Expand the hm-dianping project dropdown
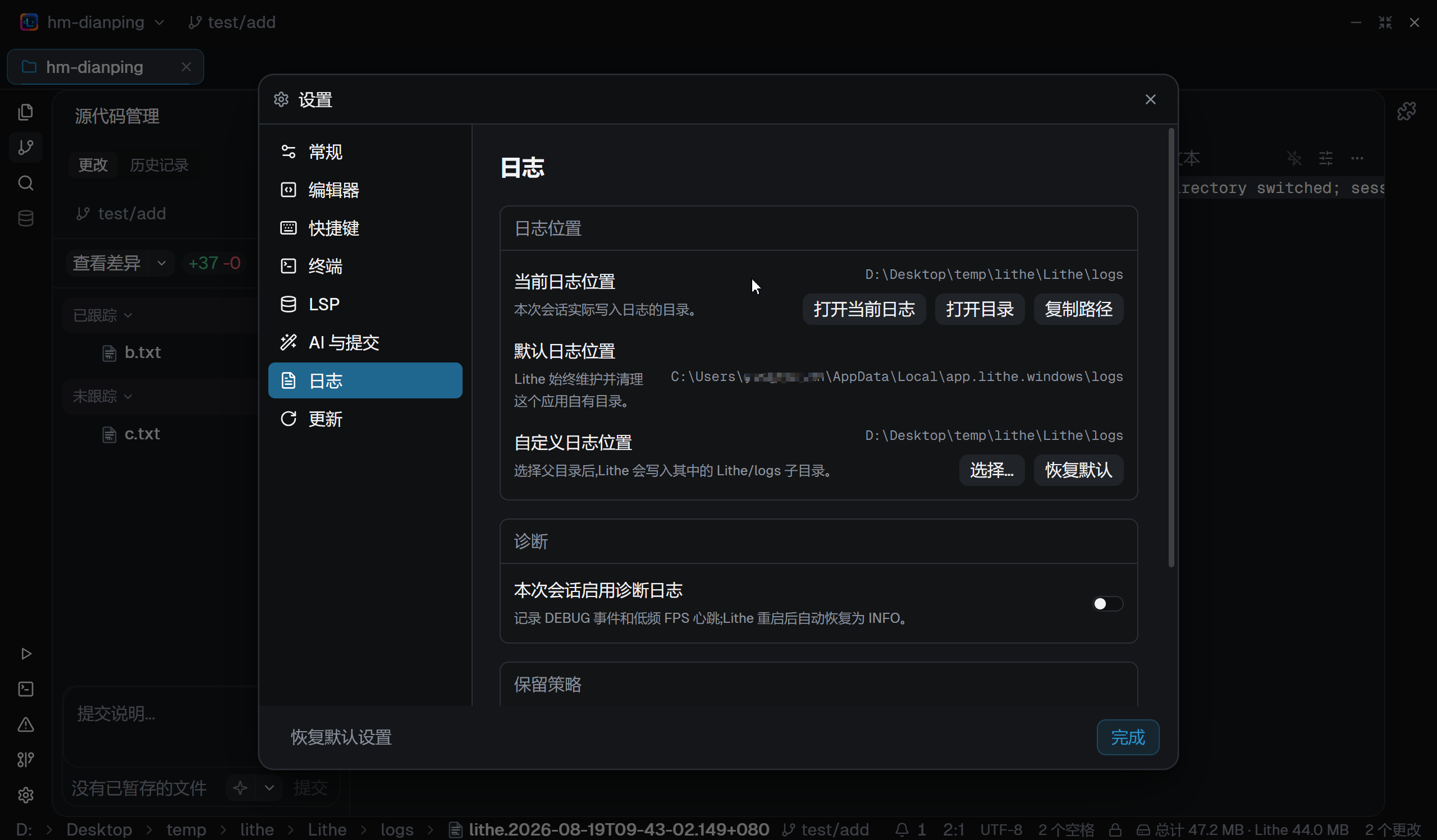The image size is (1437, 840). [x=159, y=22]
